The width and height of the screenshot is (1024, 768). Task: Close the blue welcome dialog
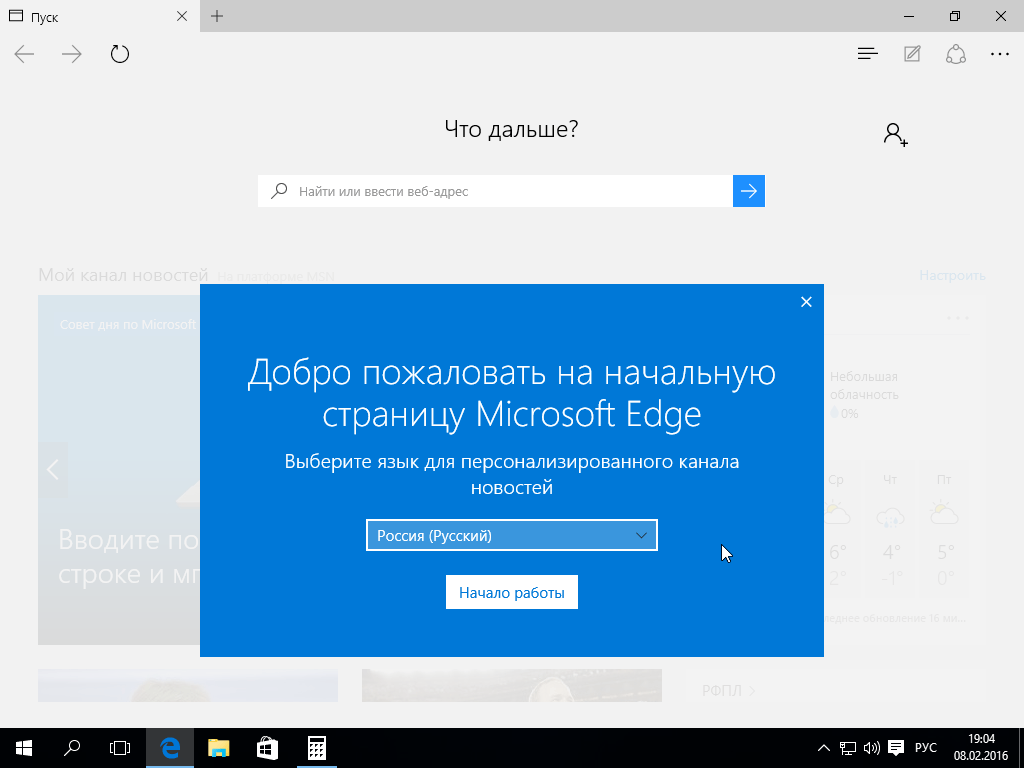coord(806,302)
